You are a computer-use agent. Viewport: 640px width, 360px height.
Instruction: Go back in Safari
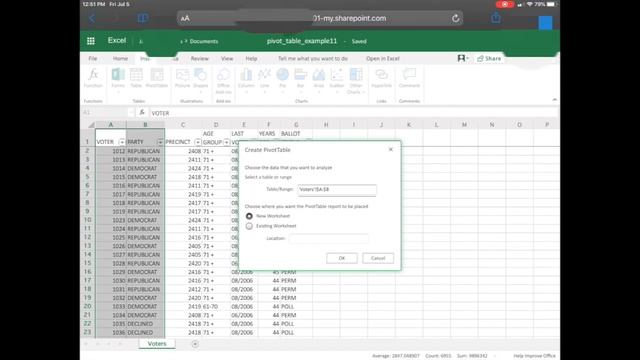tap(92, 18)
